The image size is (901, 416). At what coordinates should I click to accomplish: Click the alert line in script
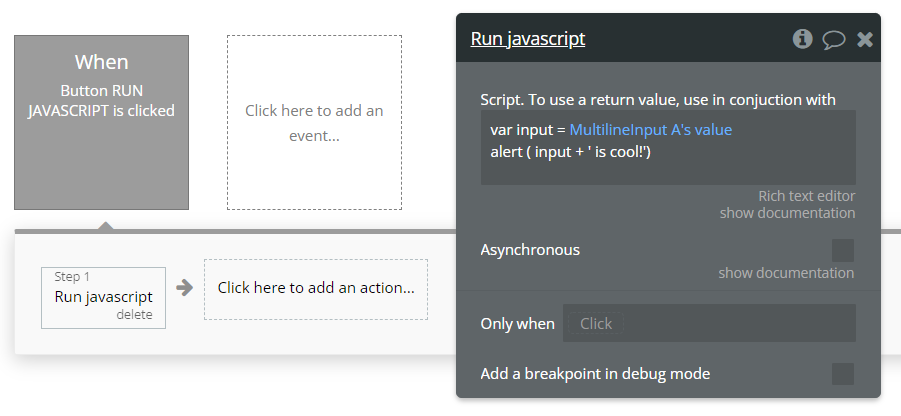[x=571, y=151]
